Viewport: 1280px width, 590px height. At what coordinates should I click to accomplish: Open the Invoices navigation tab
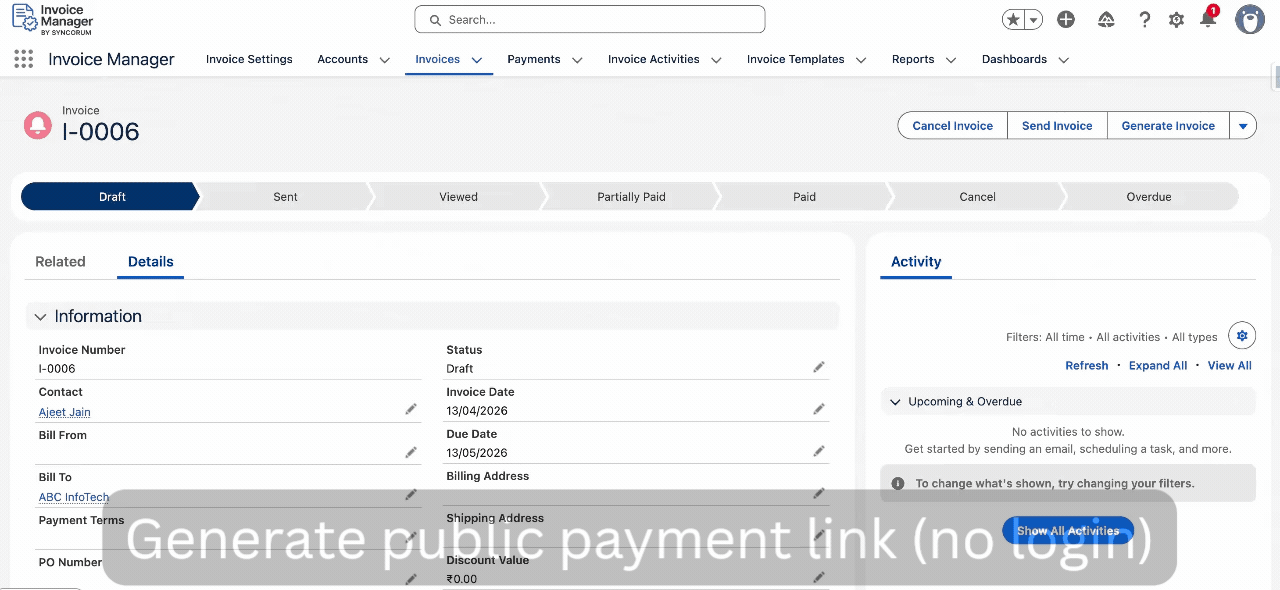pyautogui.click(x=438, y=59)
